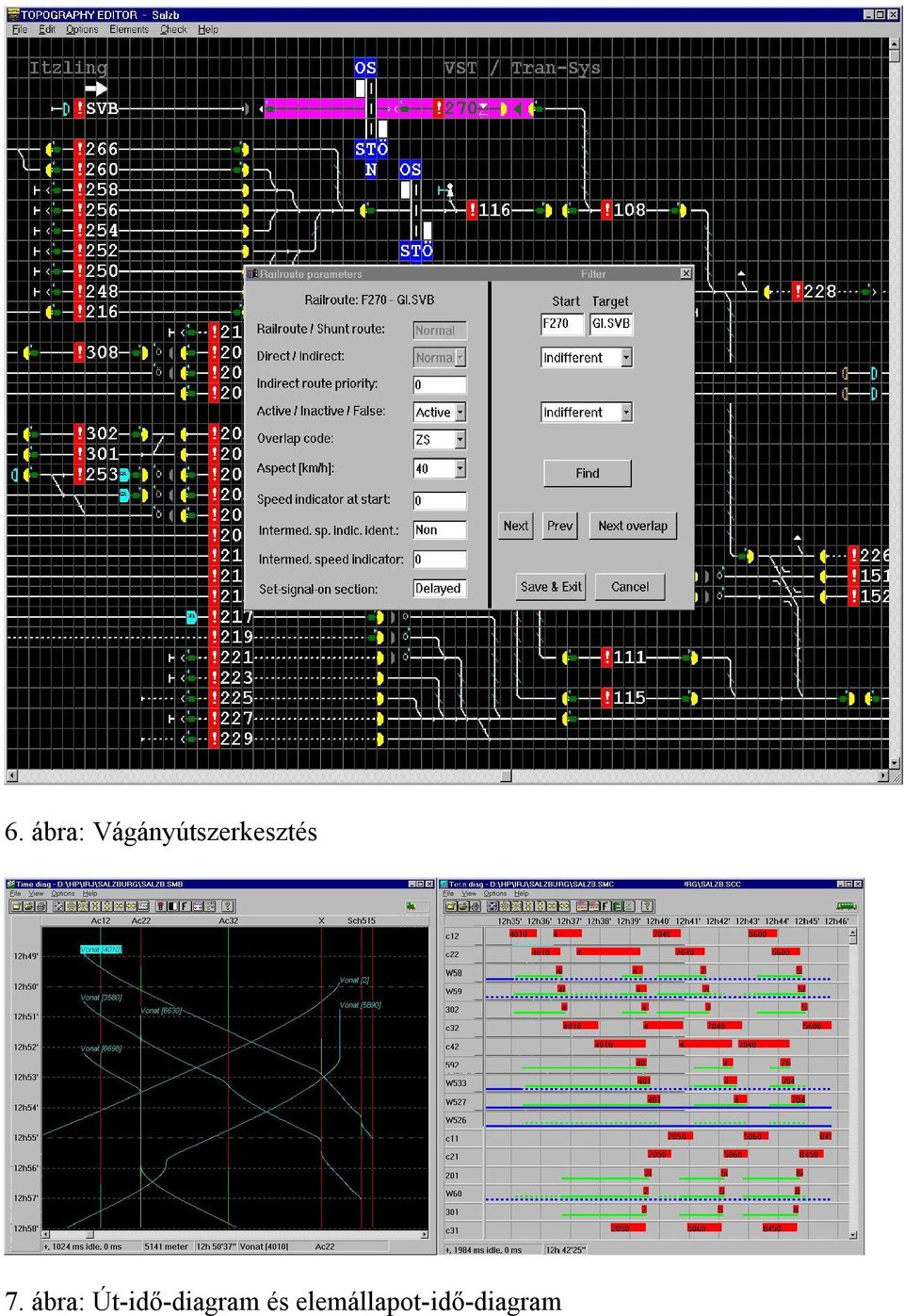Open the Direct / Indirect dropdown
The image size is (904, 1316).
[460, 358]
